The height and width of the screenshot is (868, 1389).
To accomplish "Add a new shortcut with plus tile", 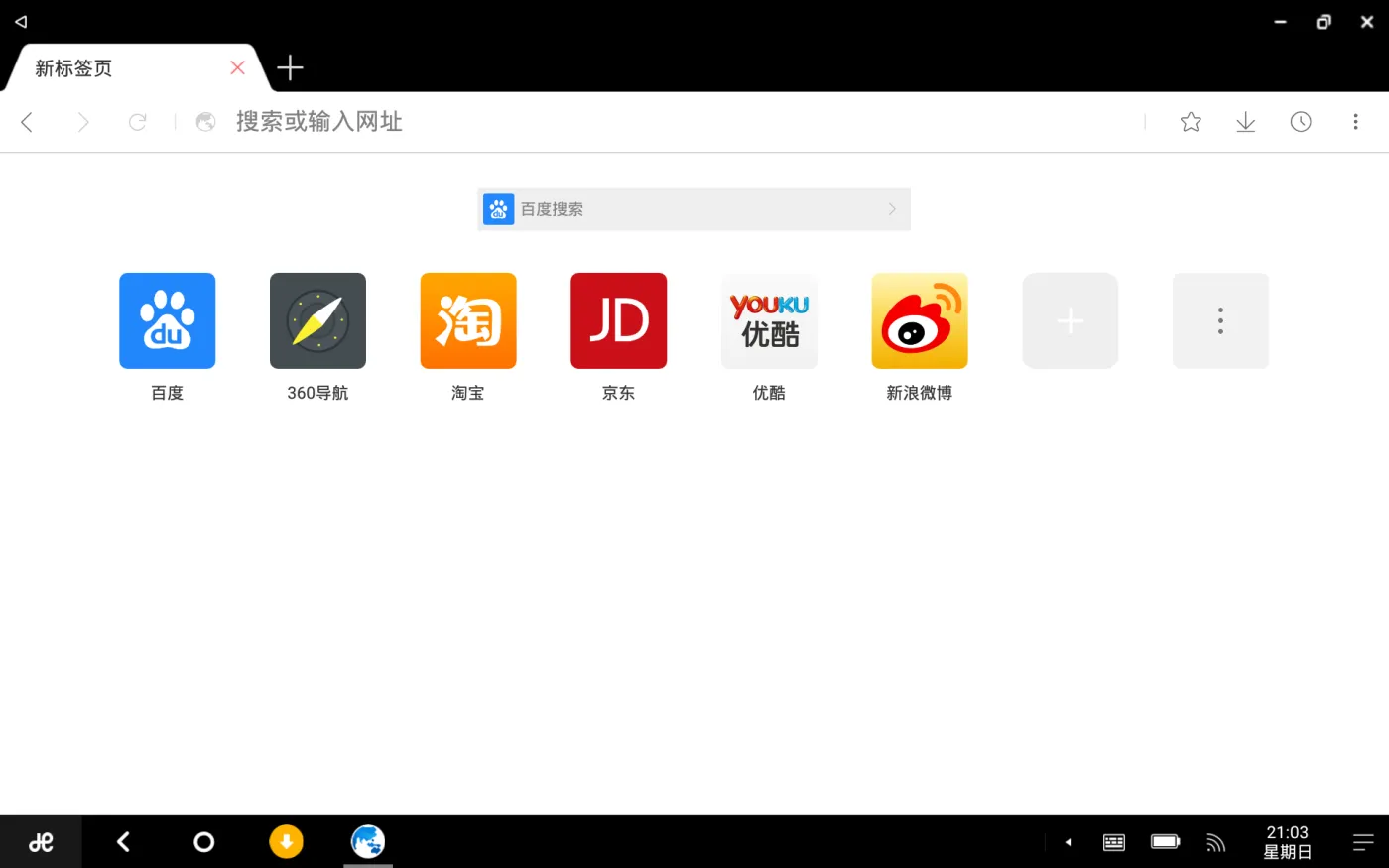I will click(1071, 320).
